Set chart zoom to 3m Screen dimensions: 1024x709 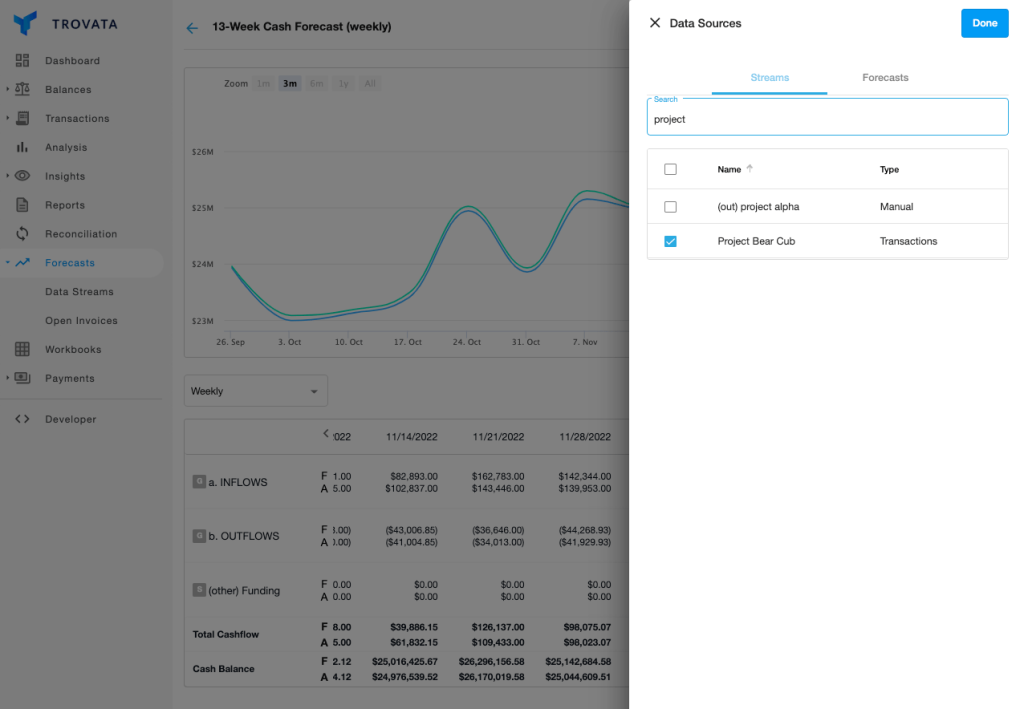click(290, 84)
